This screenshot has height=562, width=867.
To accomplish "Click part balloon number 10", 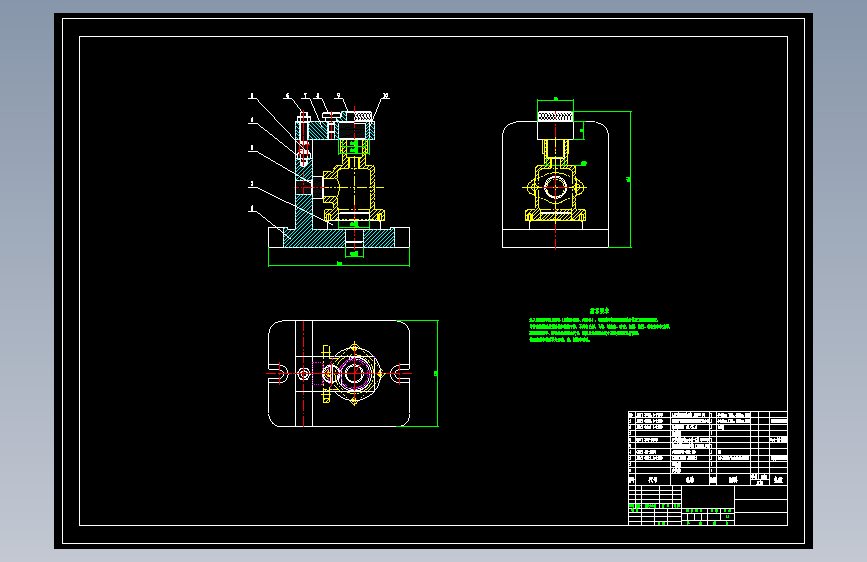I will [x=385, y=96].
